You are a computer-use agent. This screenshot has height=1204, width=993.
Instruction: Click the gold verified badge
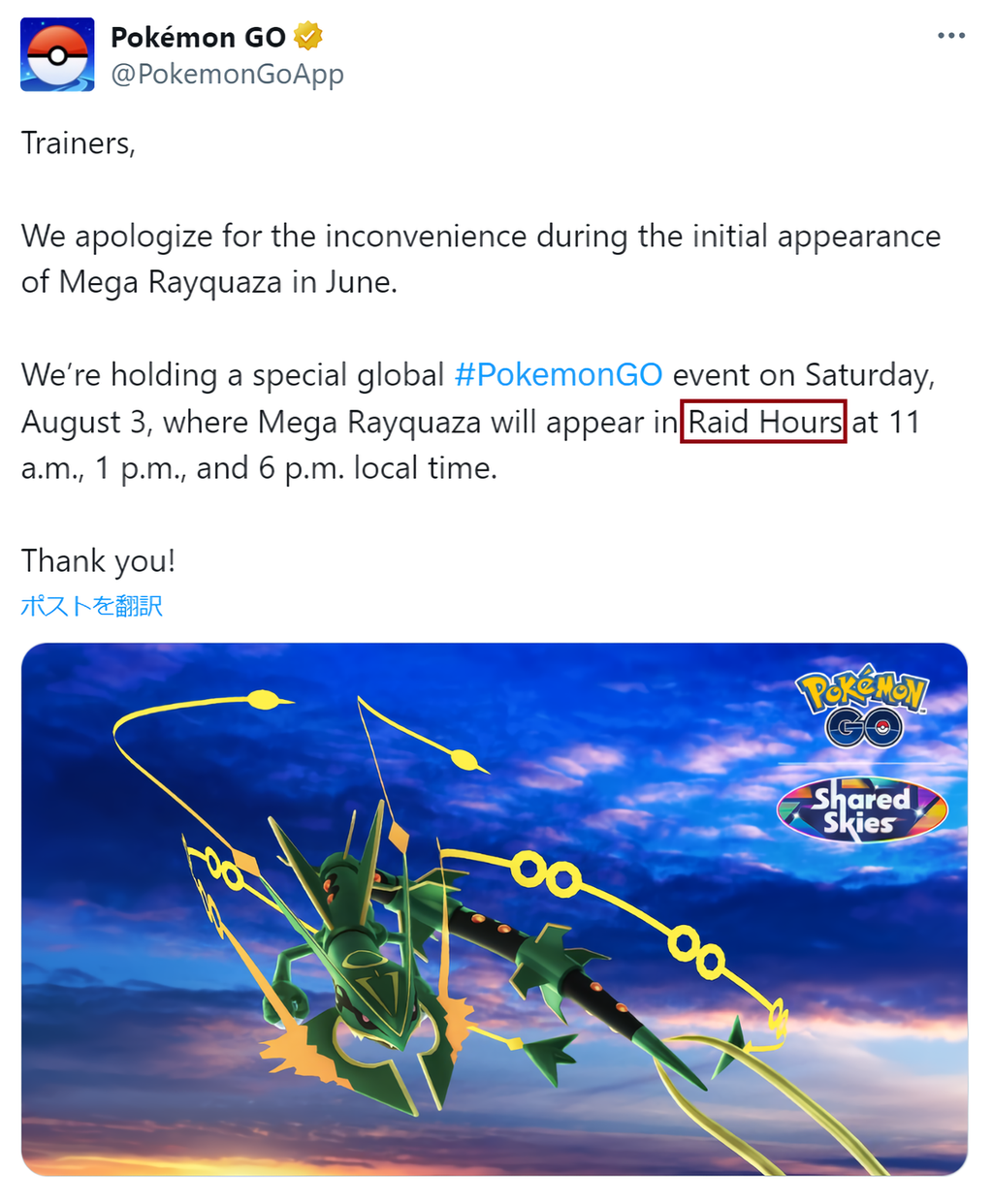point(308,37)
